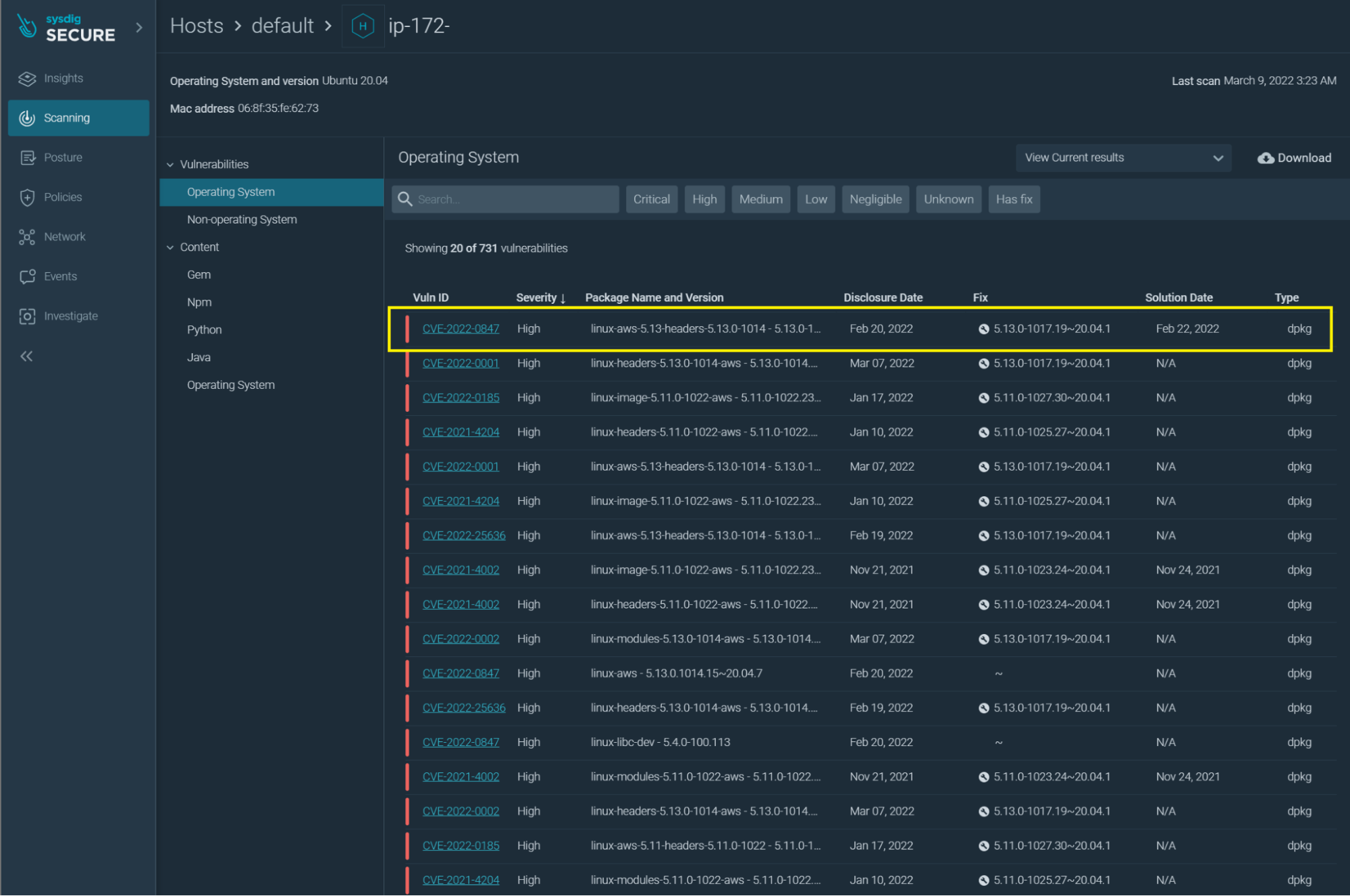Open the Insights panel
Image resolution: width=1350 pixels, height=896 pixels.
click(62, 78)
